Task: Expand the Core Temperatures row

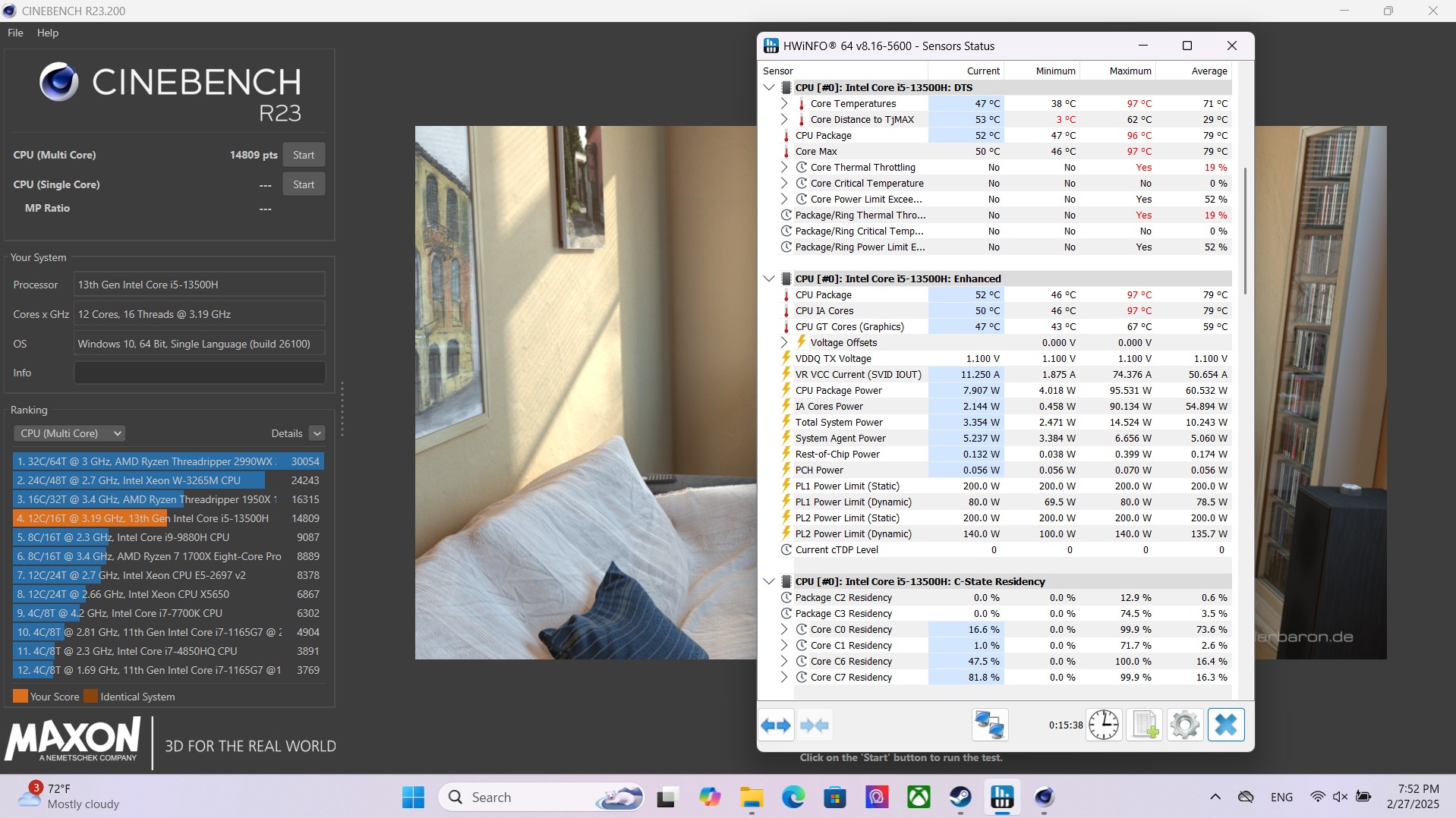Action: 784,103
